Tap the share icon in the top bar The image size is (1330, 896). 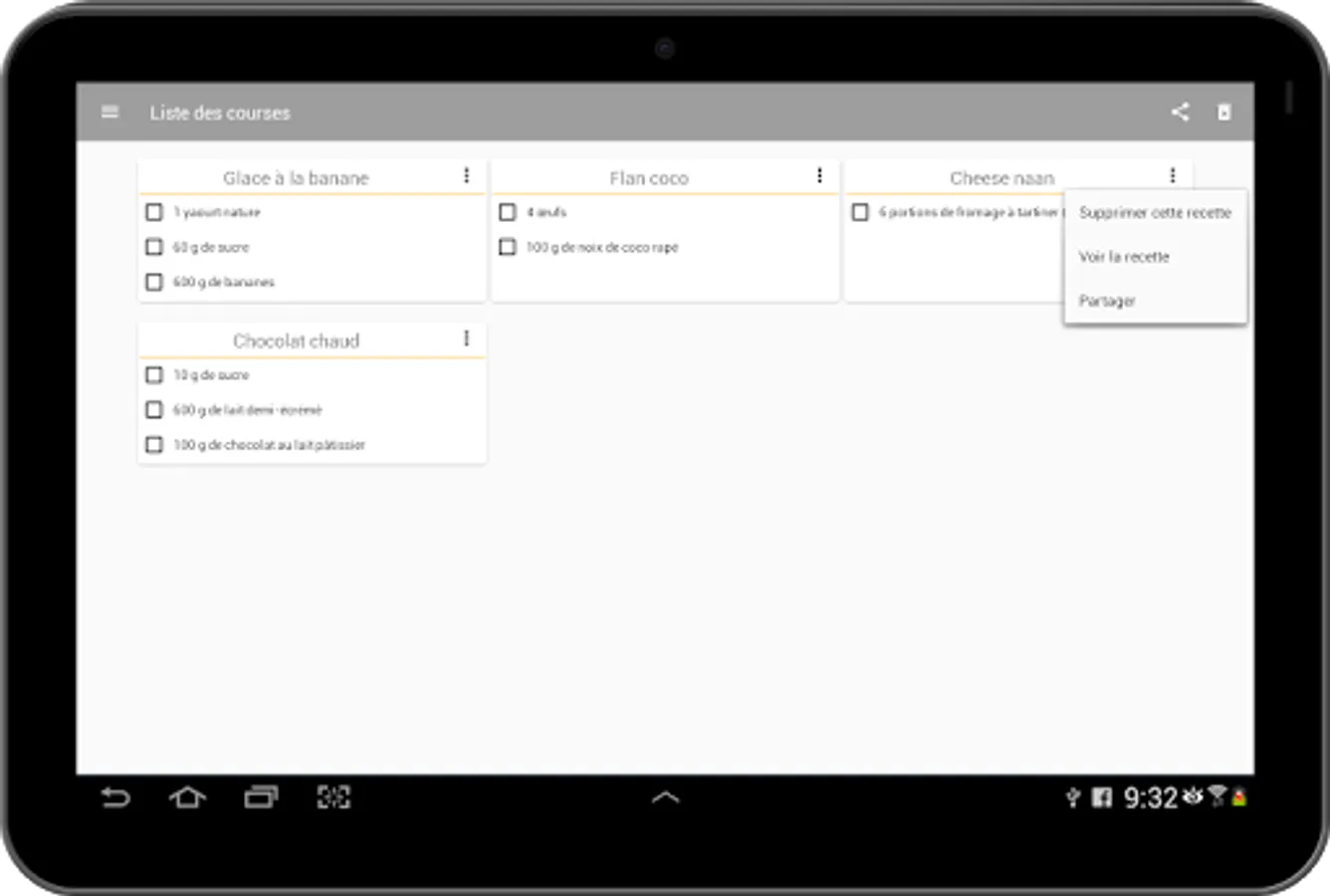(x=1180, y=112)
